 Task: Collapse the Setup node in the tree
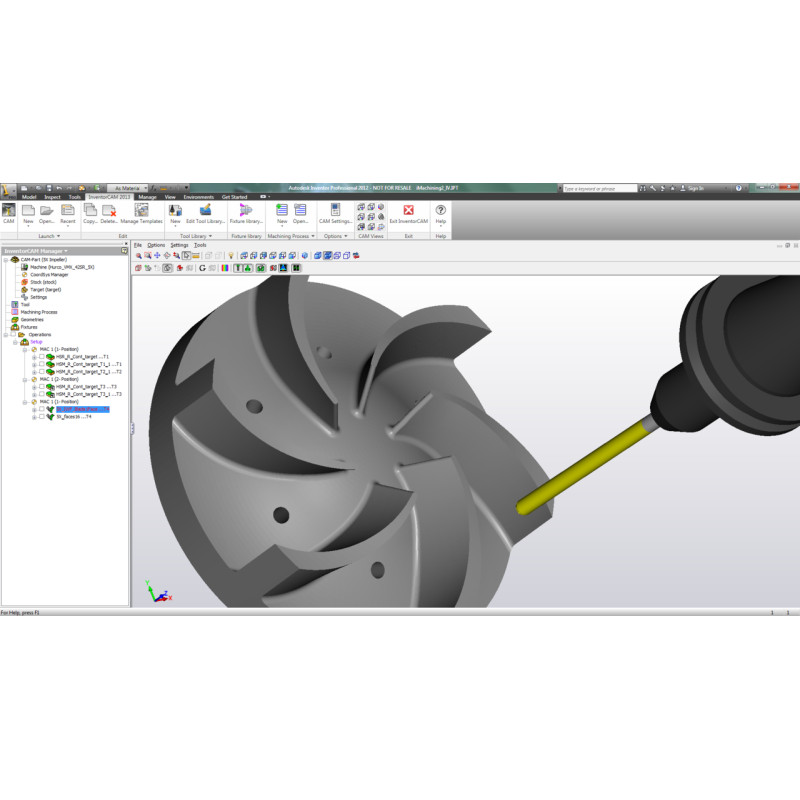pyautogui.click(x=14, y=342)
